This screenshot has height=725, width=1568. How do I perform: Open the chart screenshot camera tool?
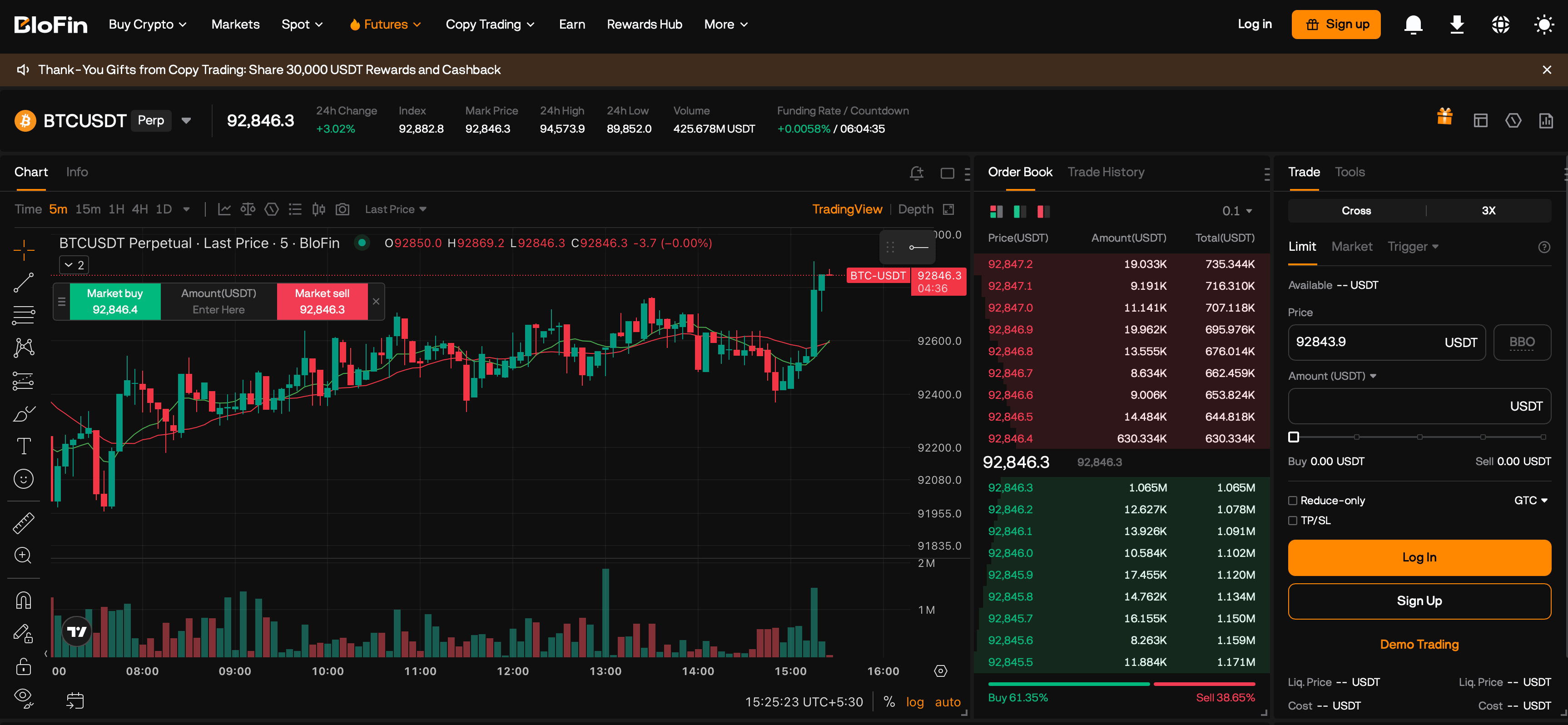click(x=342, y=209)
